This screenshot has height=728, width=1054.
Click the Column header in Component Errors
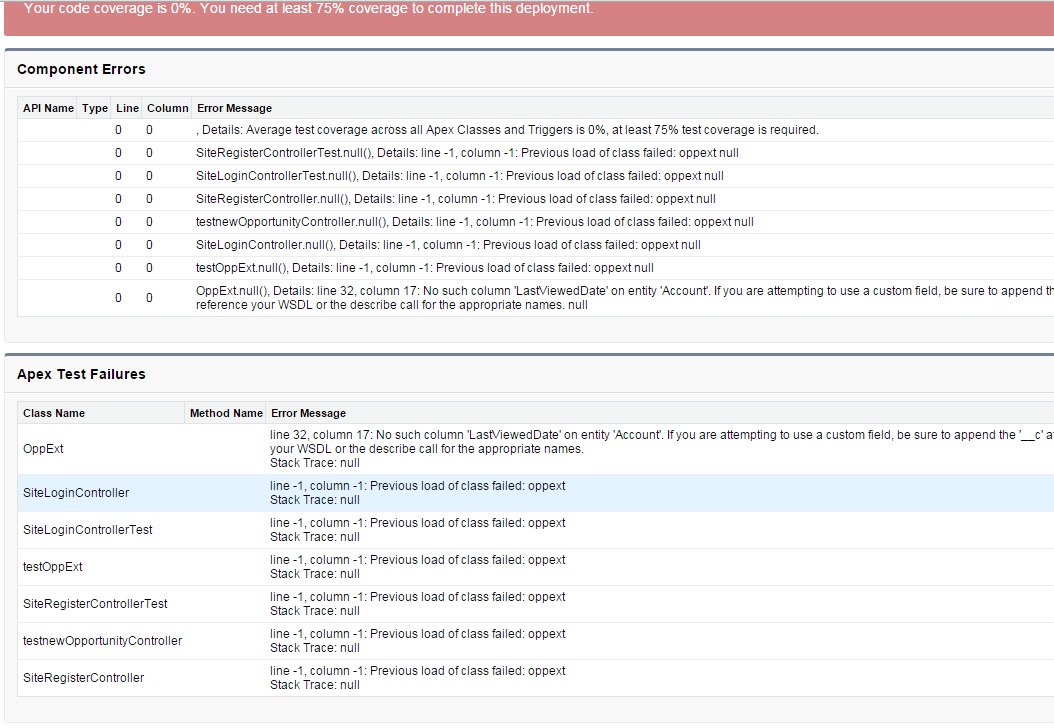coord(167,108)
